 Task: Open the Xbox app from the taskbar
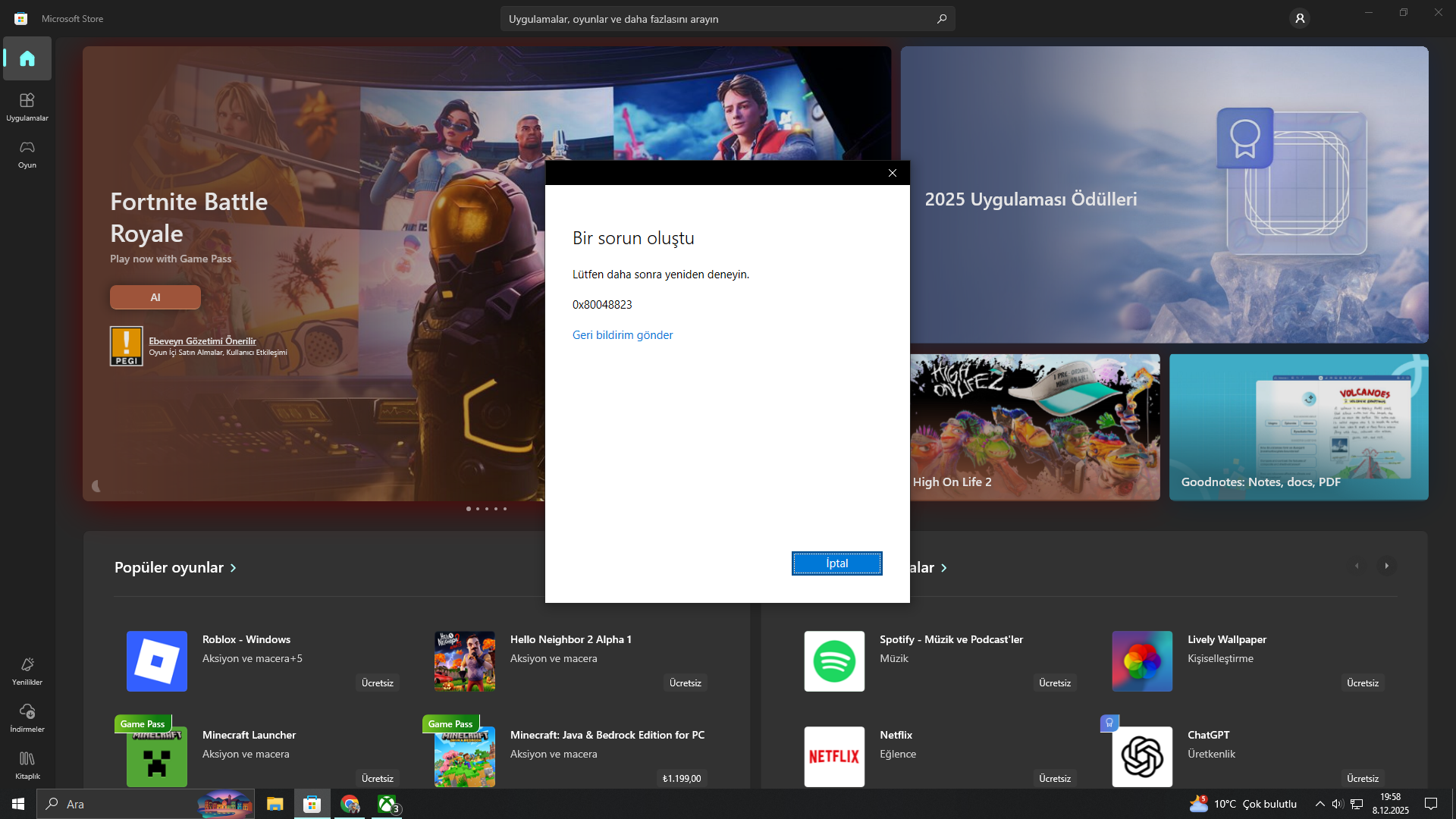388,804
